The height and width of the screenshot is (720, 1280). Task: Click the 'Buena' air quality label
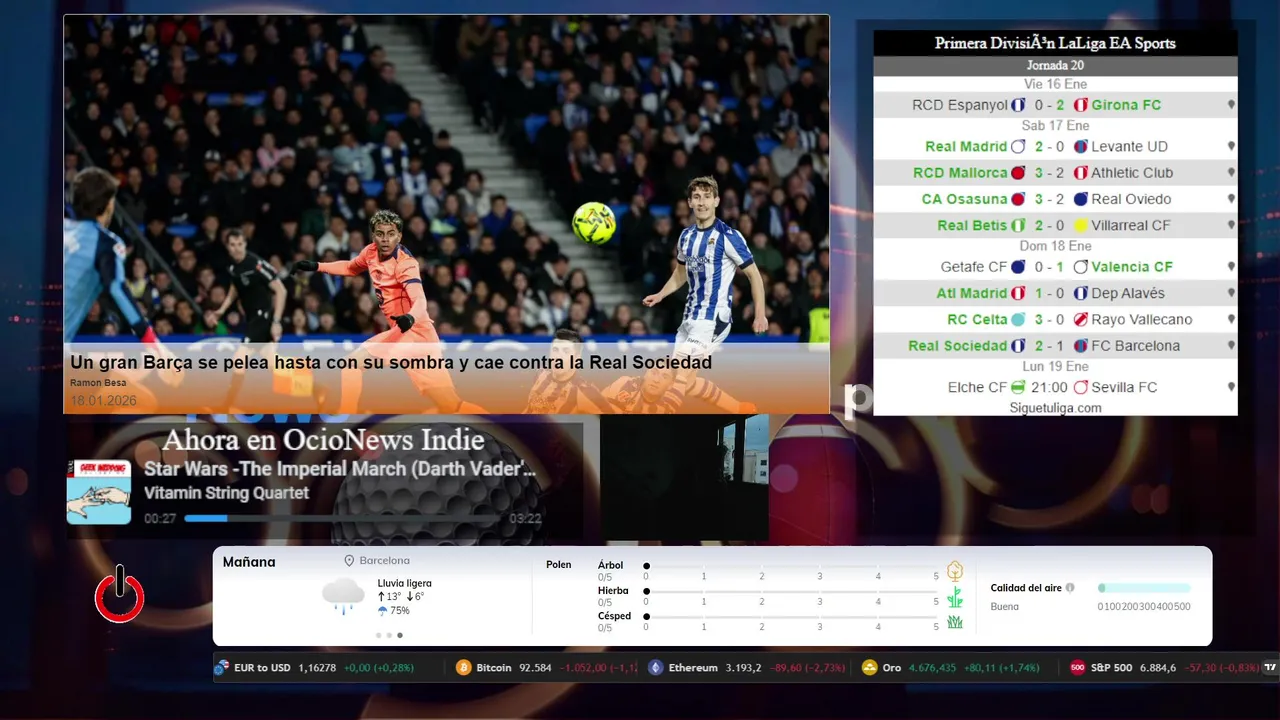click(x=1004, y=607)
